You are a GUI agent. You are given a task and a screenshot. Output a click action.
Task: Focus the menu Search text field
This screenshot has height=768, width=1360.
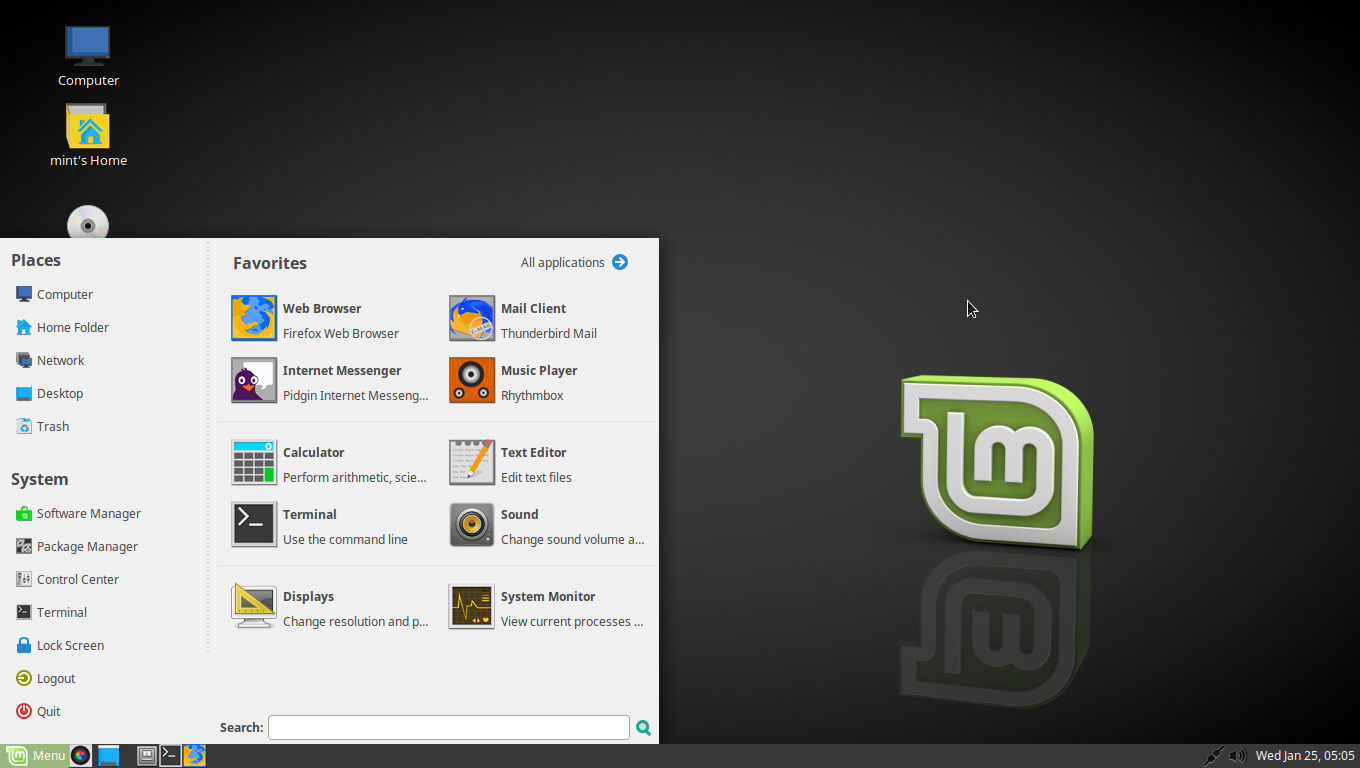449,727
